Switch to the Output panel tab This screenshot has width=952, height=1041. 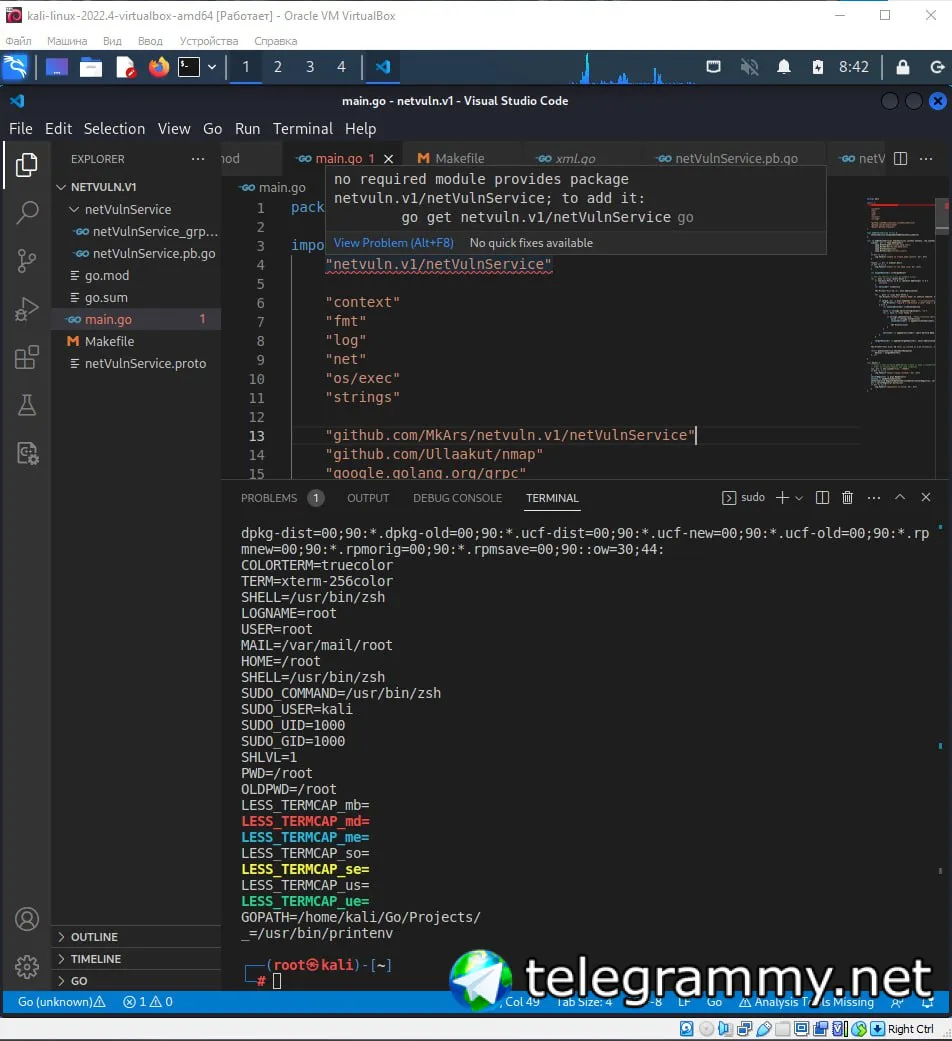point(368,498)
